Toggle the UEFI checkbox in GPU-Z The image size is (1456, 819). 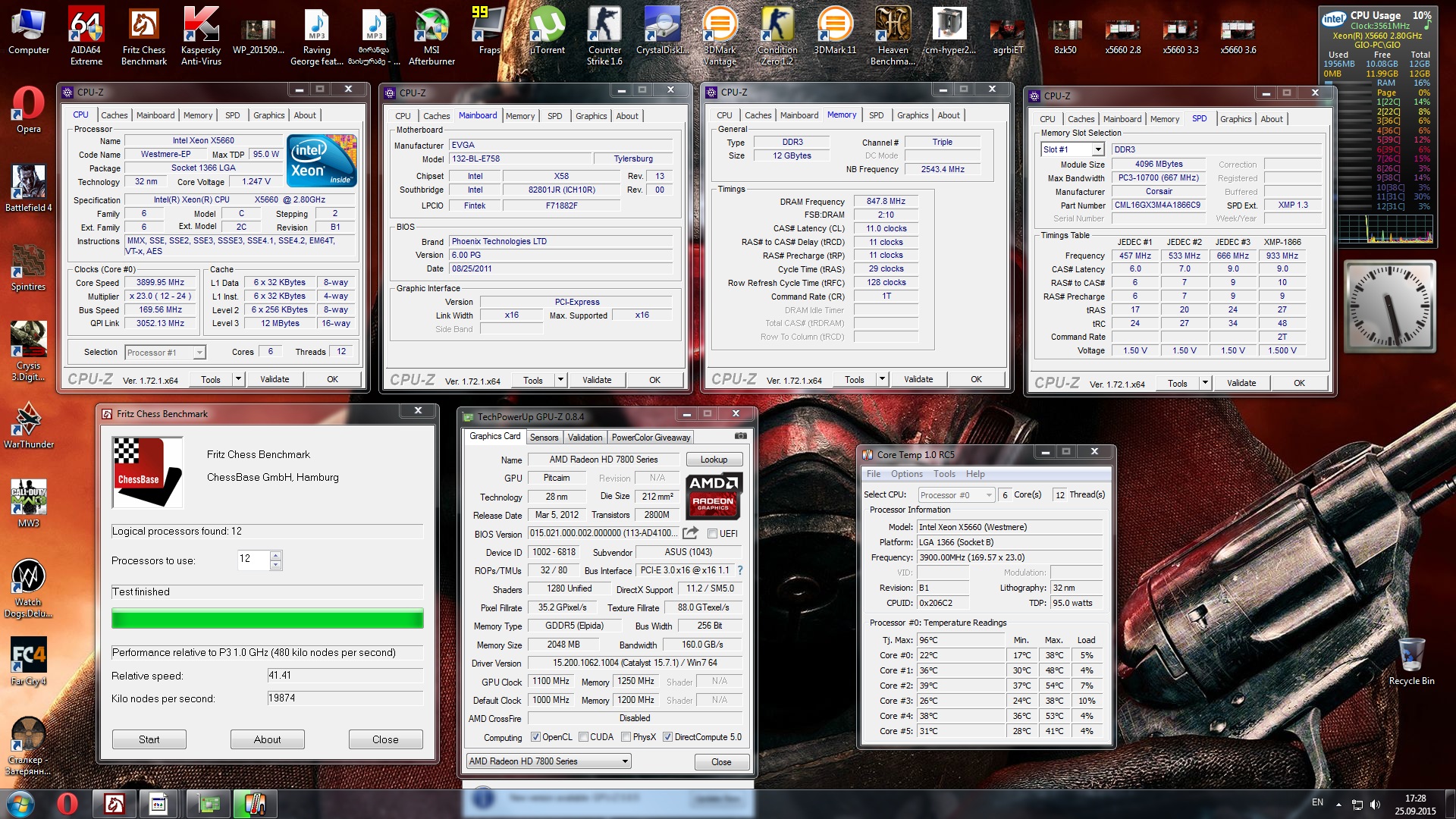[712, 534]
